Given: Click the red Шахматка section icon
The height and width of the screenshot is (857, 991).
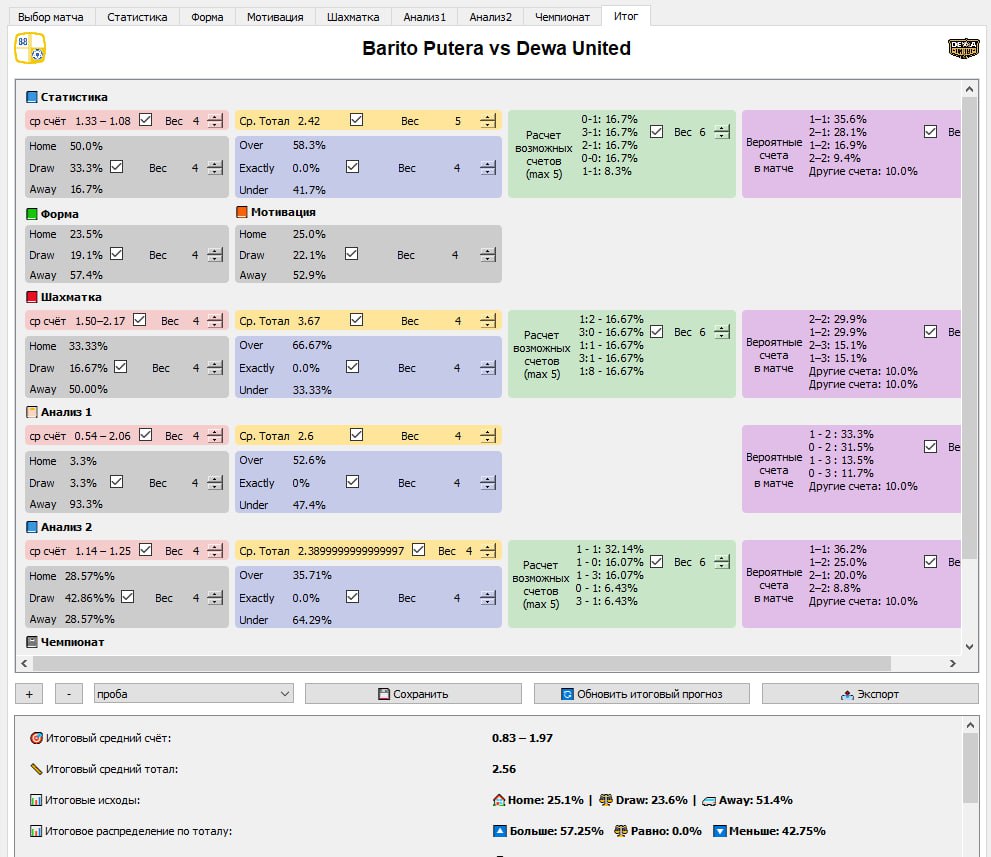Looking at the screenshot, I should click(x=32, y=297).
